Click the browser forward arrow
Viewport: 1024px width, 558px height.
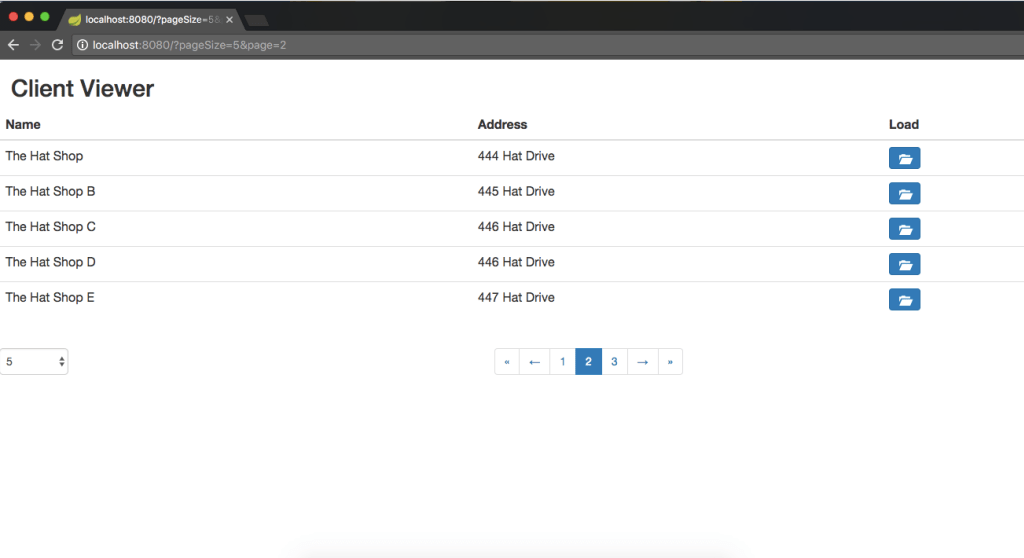click(35, 45)
